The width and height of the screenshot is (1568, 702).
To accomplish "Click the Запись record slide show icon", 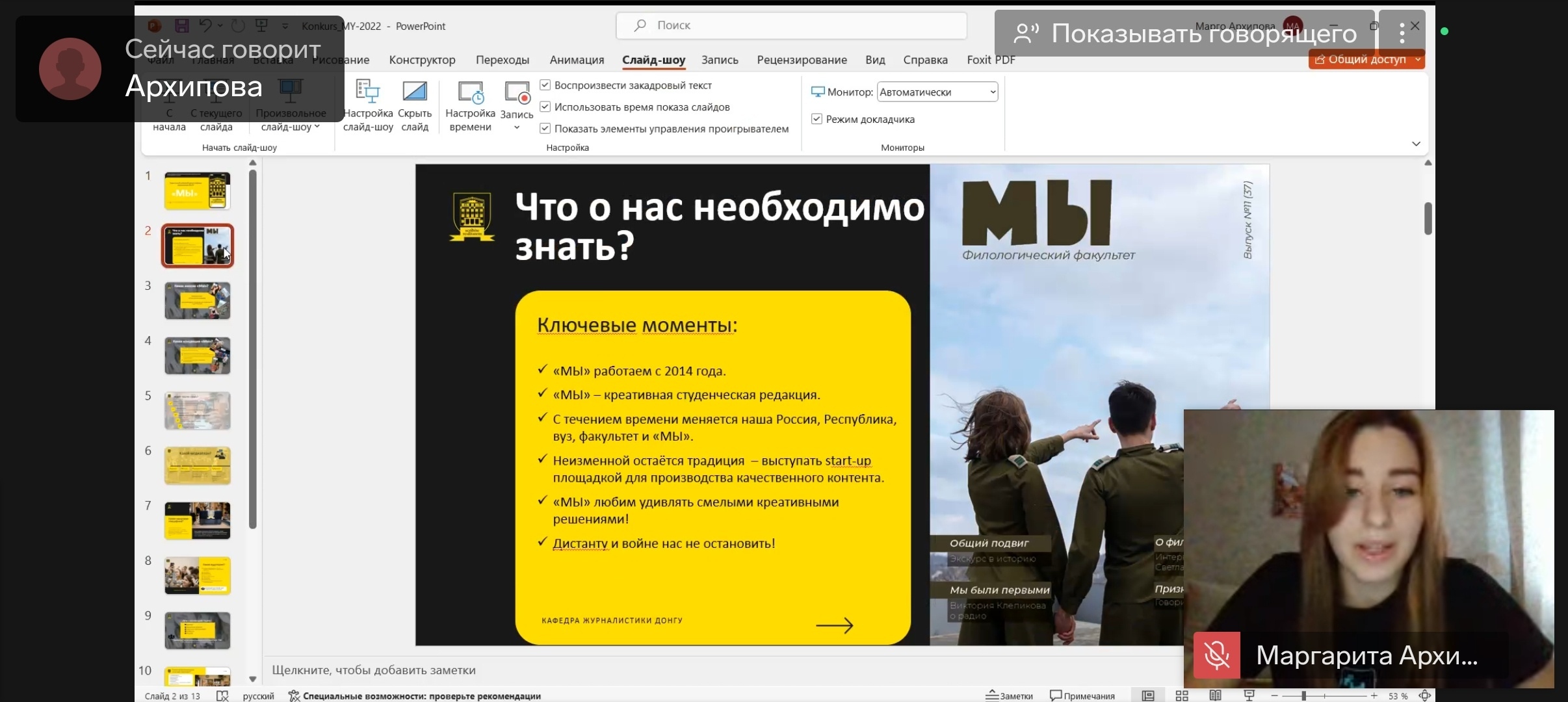I will (517, 93).
